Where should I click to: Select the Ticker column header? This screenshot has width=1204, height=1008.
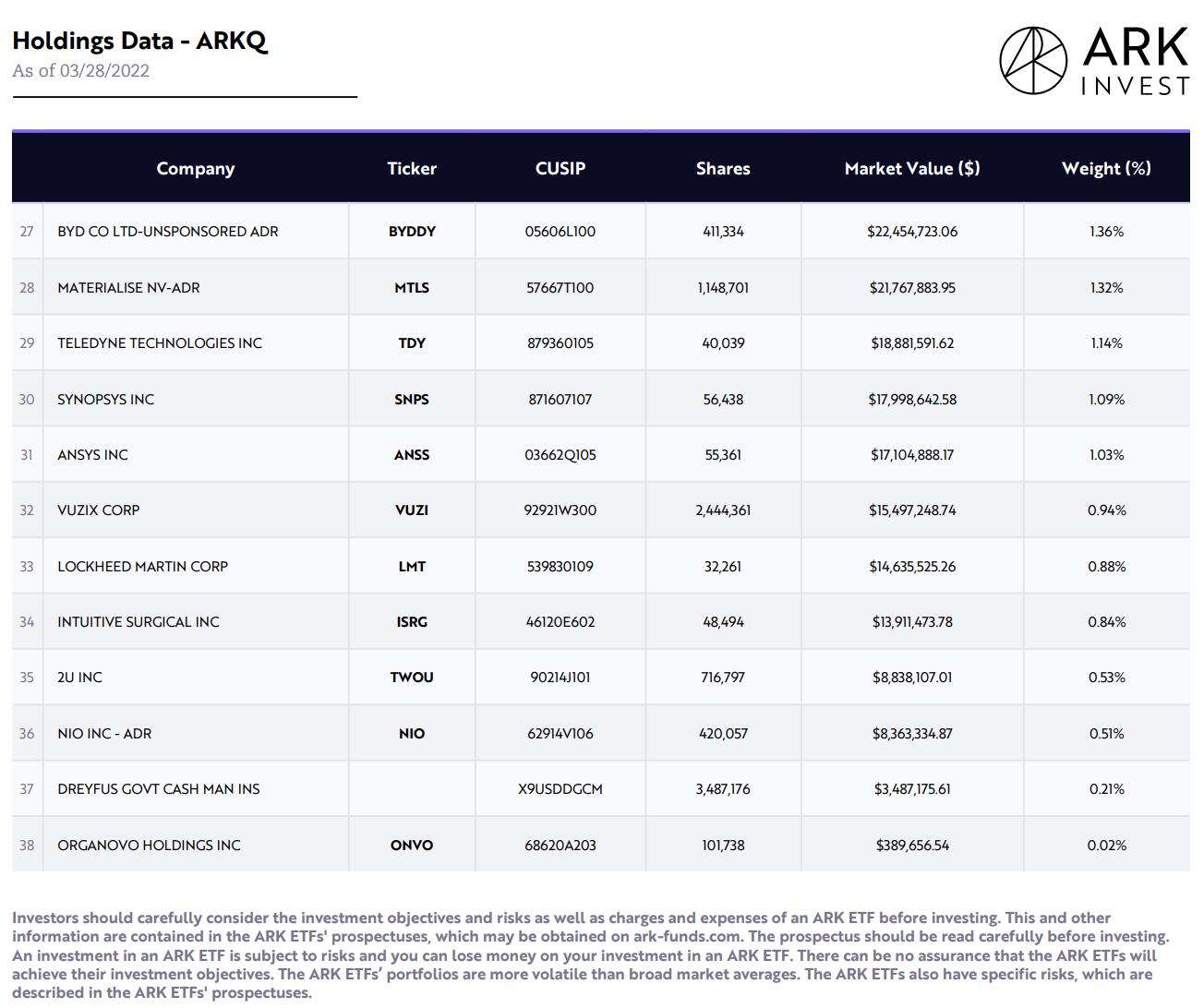click(412, 168)
